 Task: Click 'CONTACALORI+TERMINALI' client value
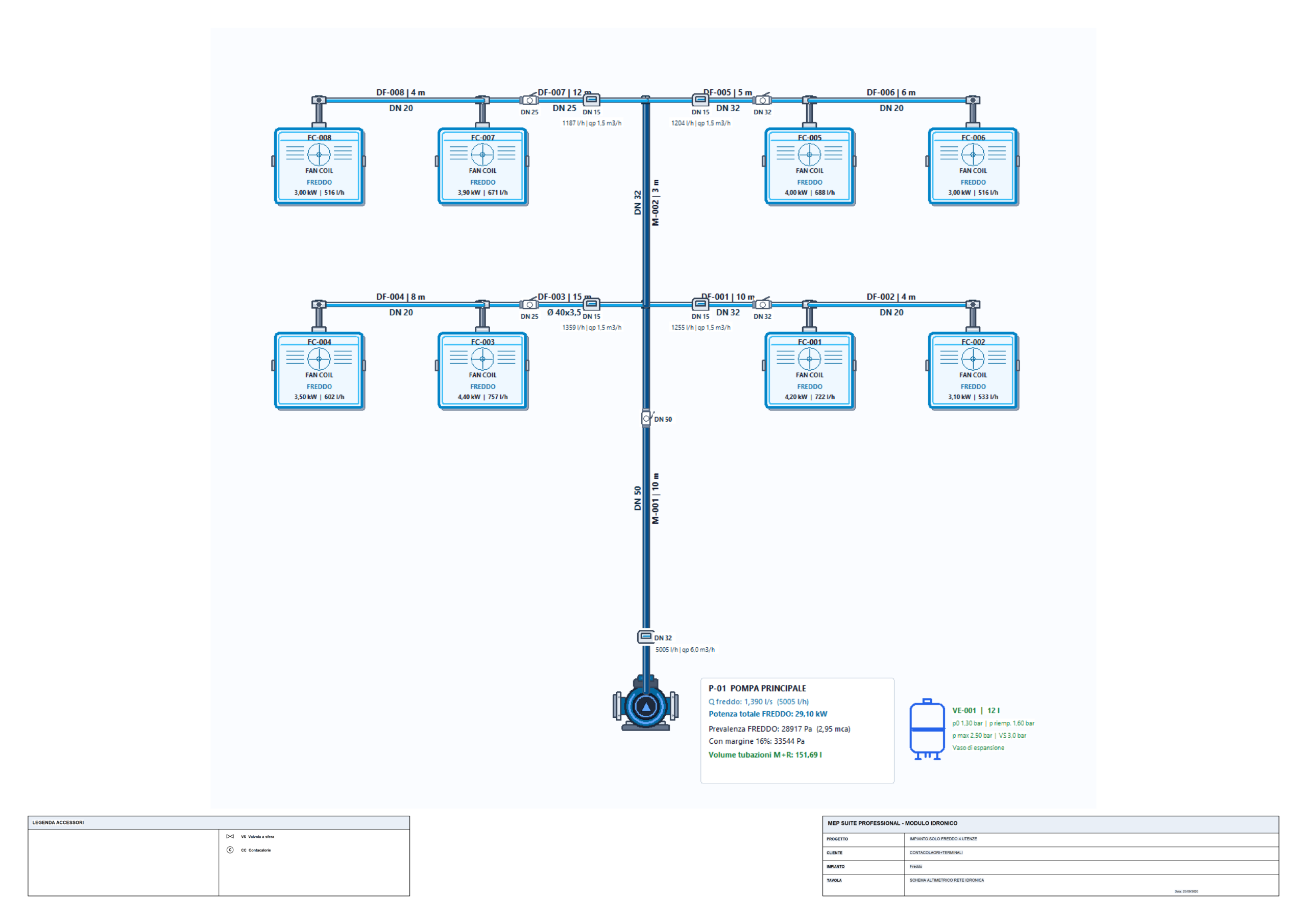point(936,853)
